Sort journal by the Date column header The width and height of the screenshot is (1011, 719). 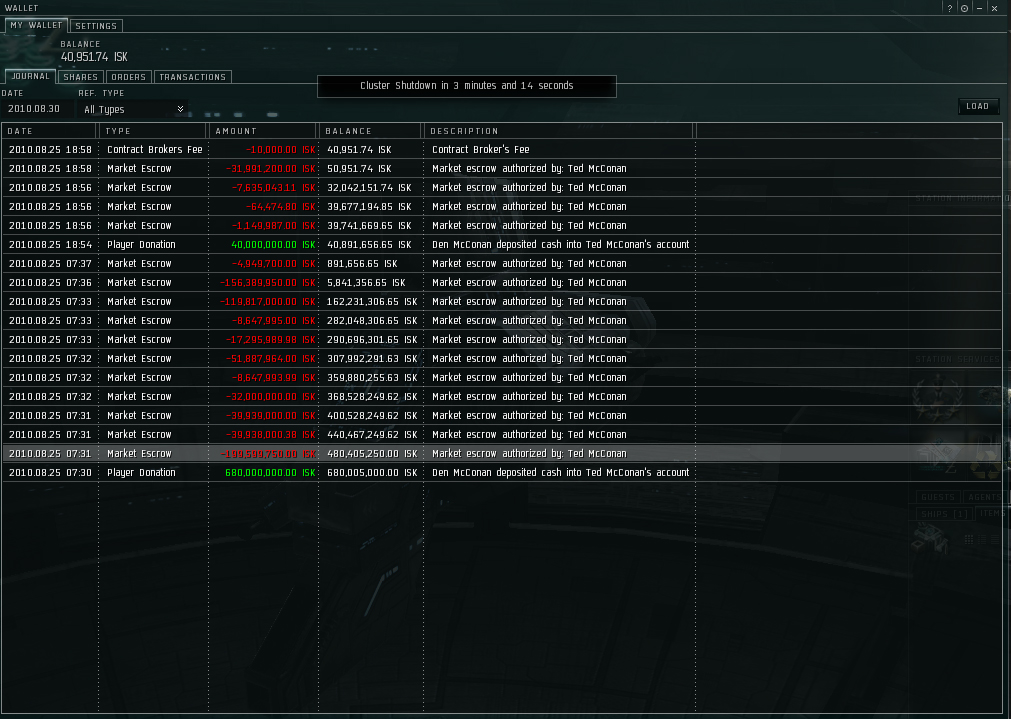[x=50, y=131]
